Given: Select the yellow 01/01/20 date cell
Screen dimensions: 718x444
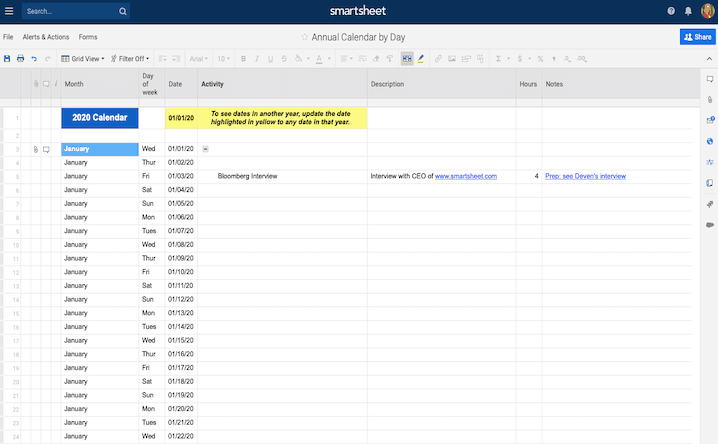Looking at the screenshot, I should pyautogui.click(x=181, y=118).
